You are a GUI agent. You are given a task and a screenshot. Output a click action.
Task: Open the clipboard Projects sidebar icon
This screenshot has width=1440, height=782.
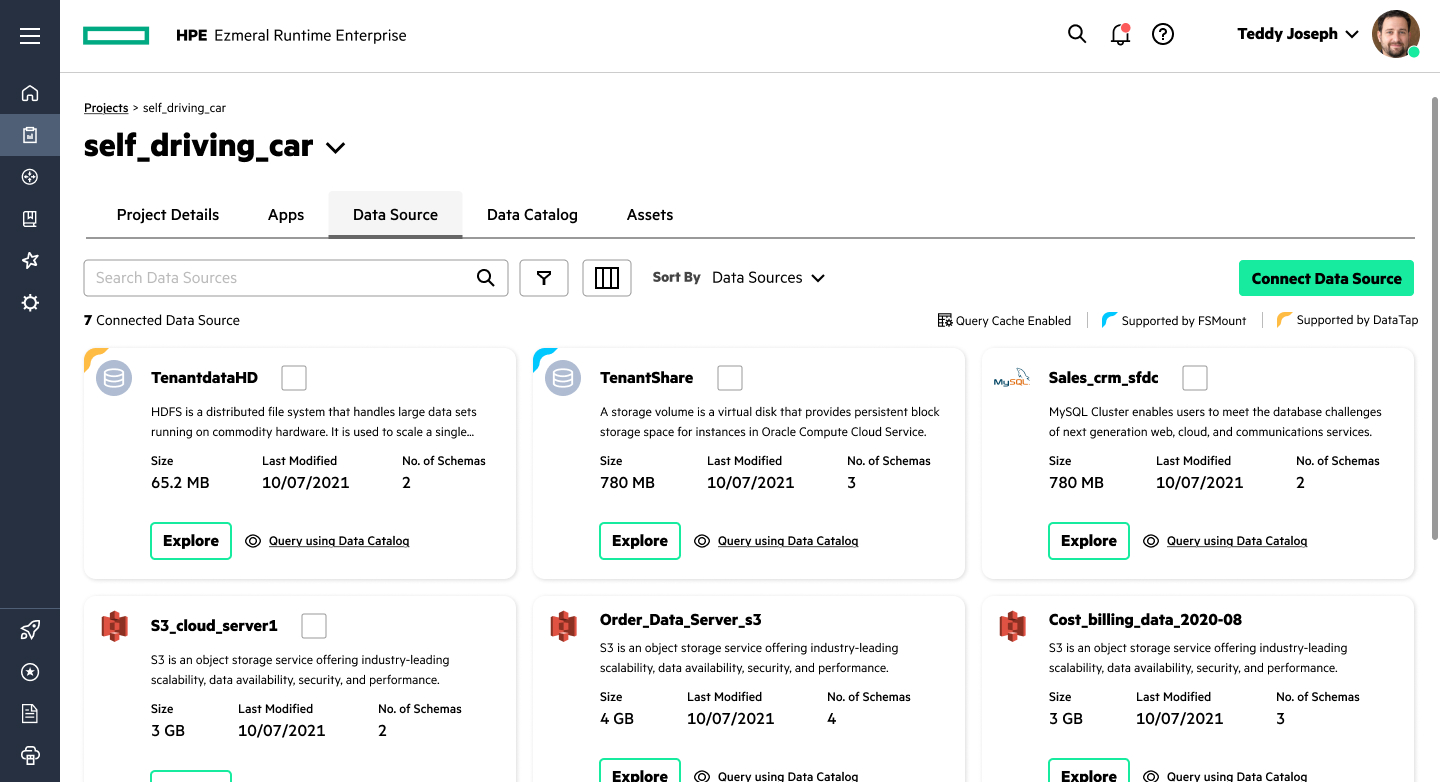coord(30,135)
